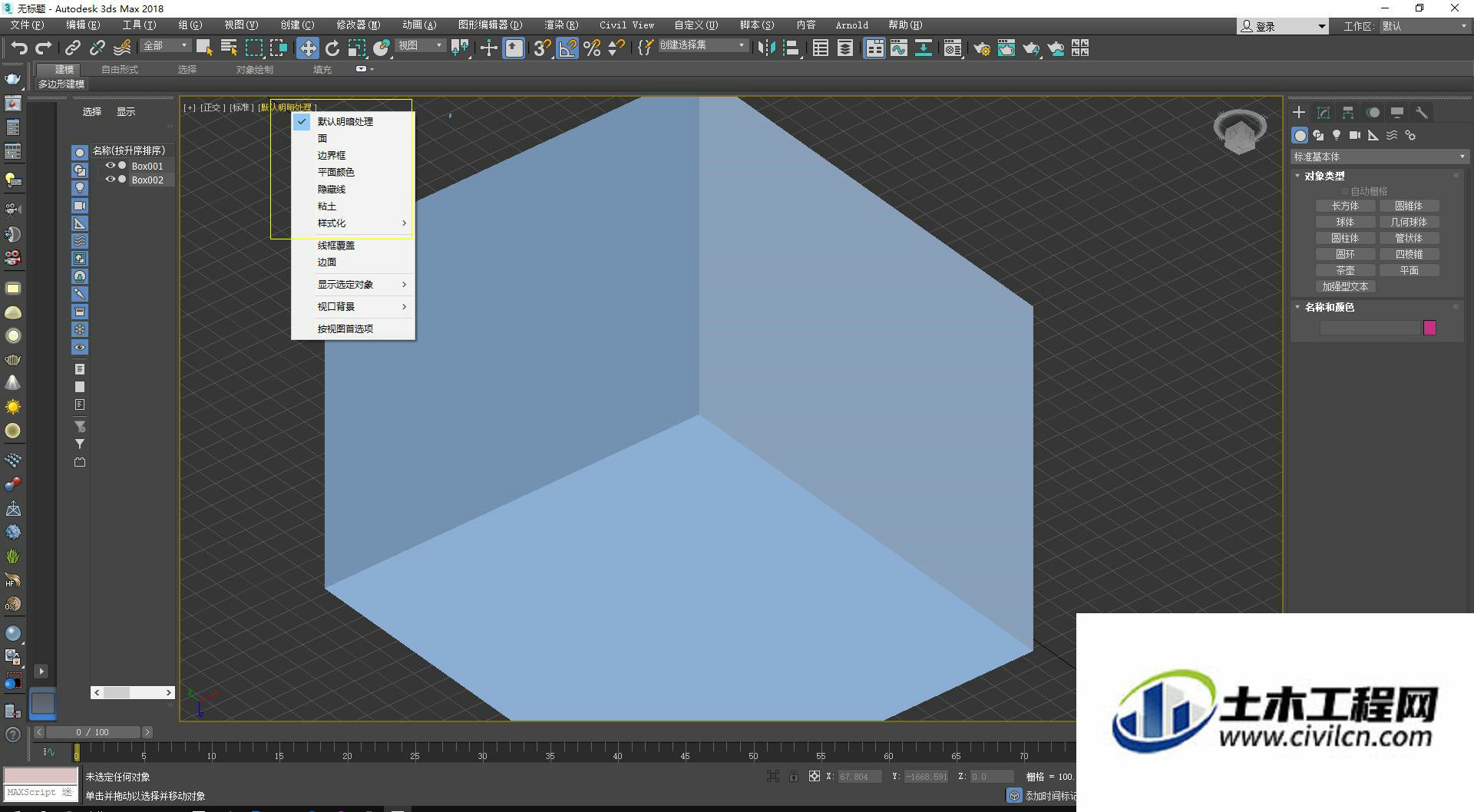Open the 修改器 menu
The height and width of the screenshot is (812, 1474).
tap(358, 25)
